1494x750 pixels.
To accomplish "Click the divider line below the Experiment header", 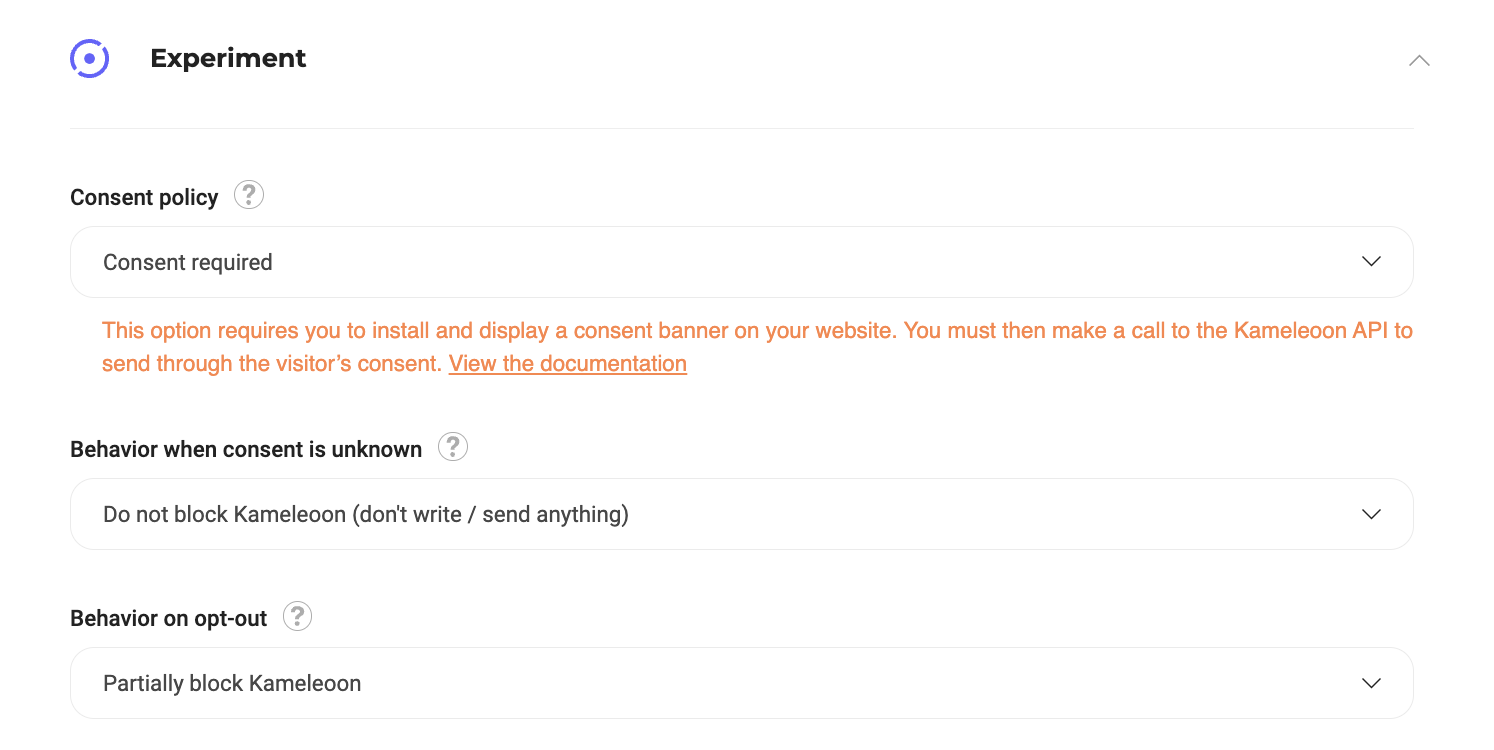I will pyautogui.click(x=740, y=129).
